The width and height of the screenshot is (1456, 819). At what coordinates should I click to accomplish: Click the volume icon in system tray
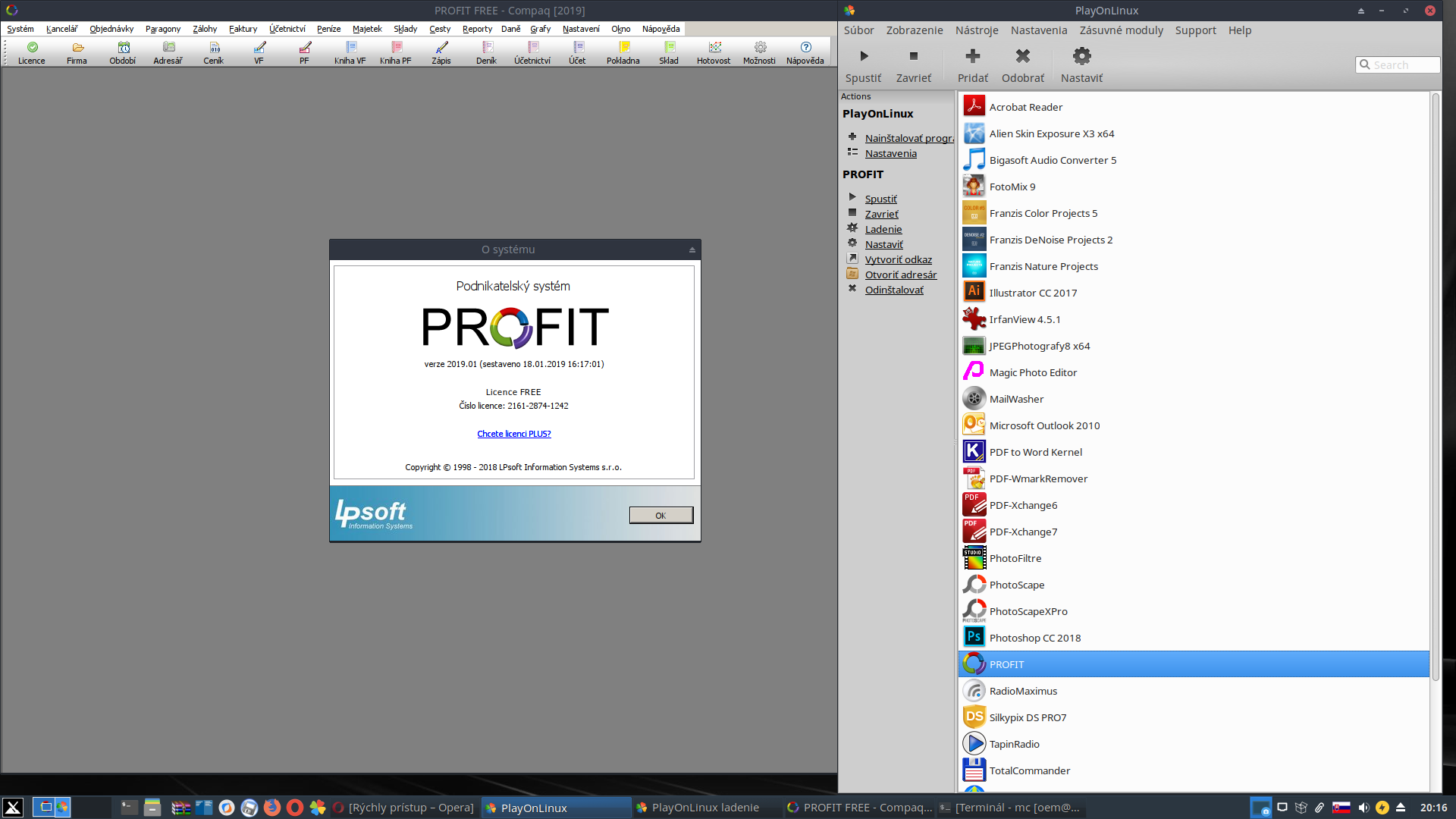coord(1363,808)
